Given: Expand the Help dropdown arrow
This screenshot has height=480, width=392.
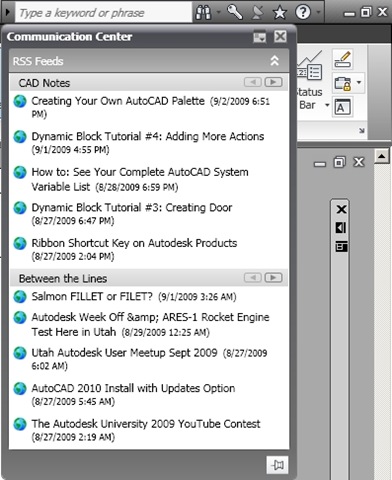Looking at the screenshot, I should click(x=319, y=13).
